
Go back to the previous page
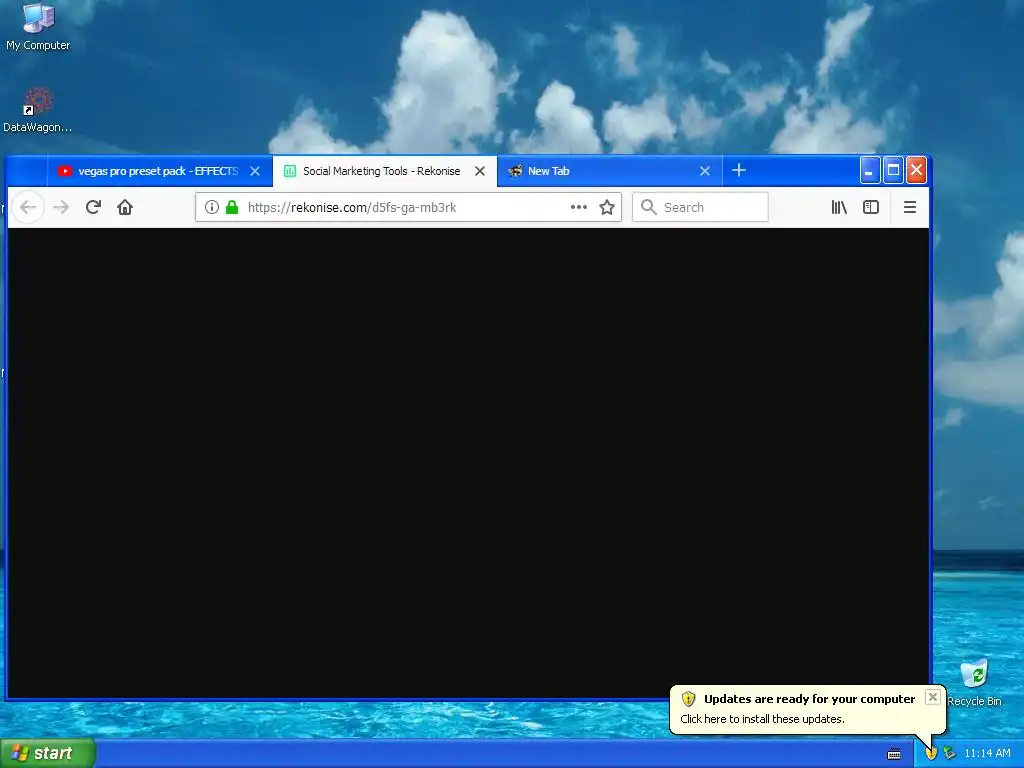click(27, 208)
